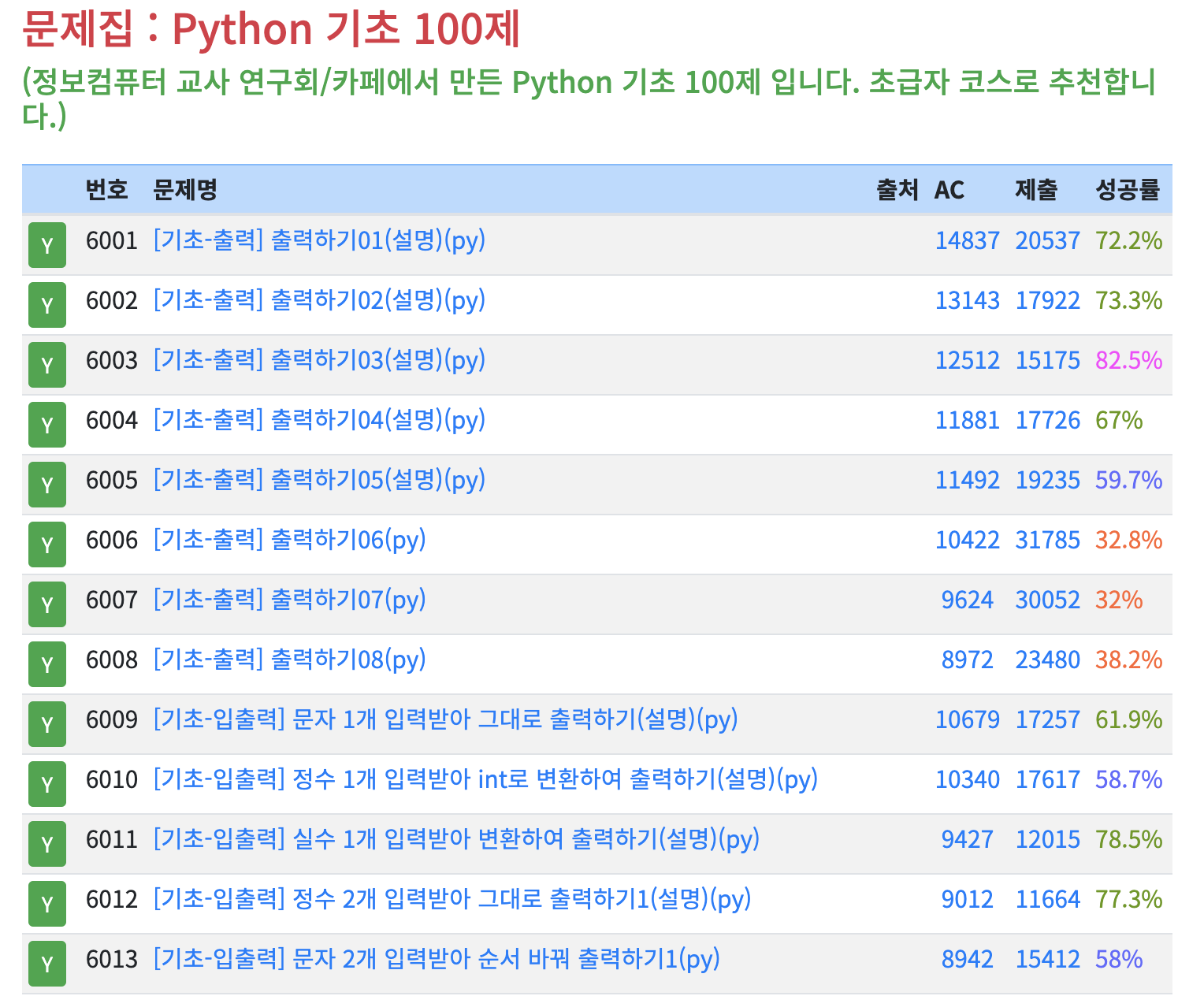Select the Y solved icon for problem 6011
The image size is (1204, 996).
pyautogui.click(x=47, y=844)
